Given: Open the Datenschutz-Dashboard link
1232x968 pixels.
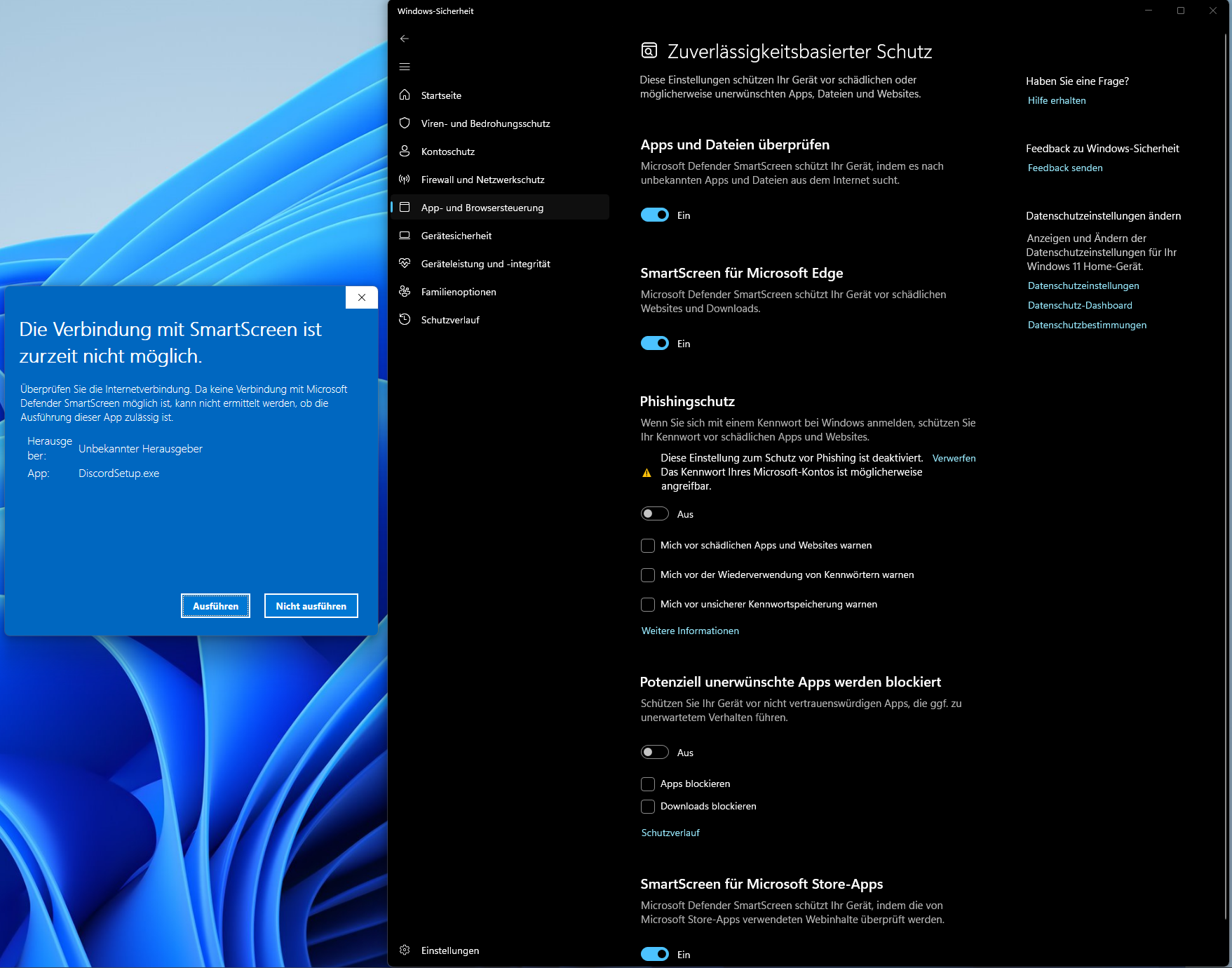Looking at the screenshot, I should [1080, 305].
